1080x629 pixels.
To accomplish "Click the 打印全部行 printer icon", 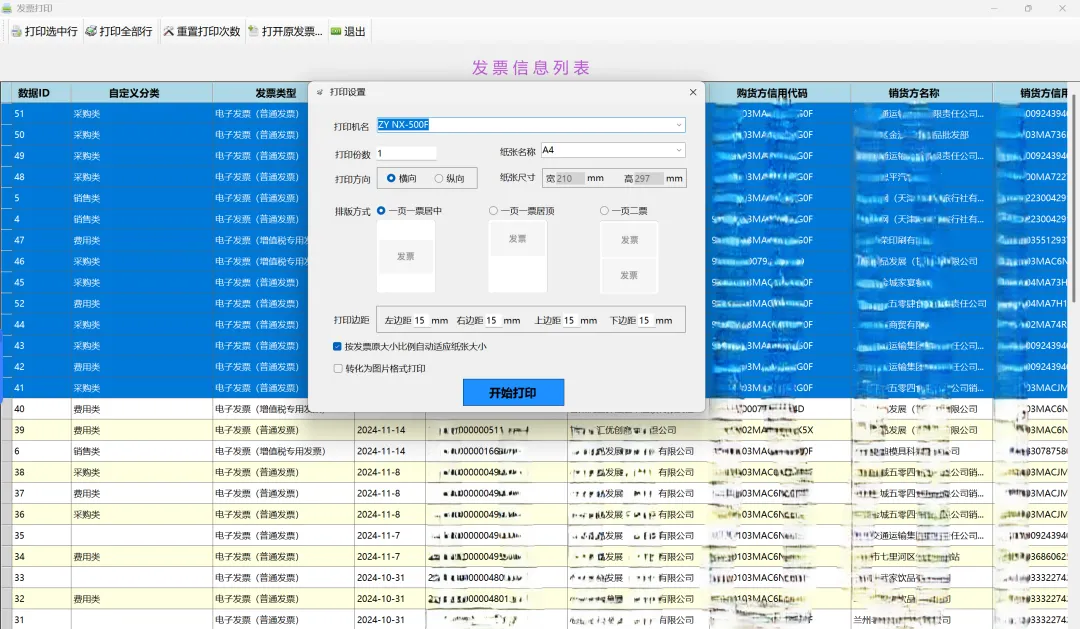I will tap(91, 32).
